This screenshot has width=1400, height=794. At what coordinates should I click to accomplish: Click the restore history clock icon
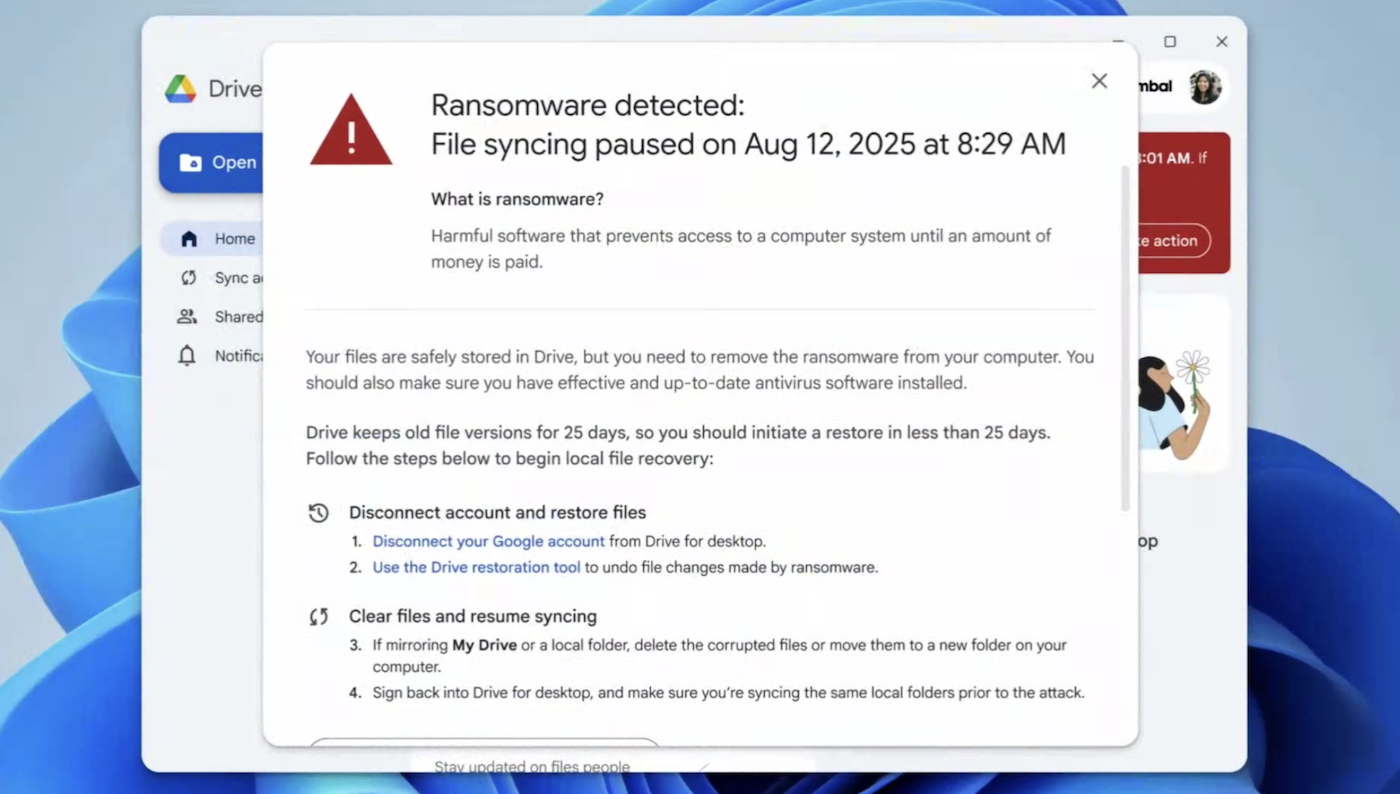click(x=319, y=513)
